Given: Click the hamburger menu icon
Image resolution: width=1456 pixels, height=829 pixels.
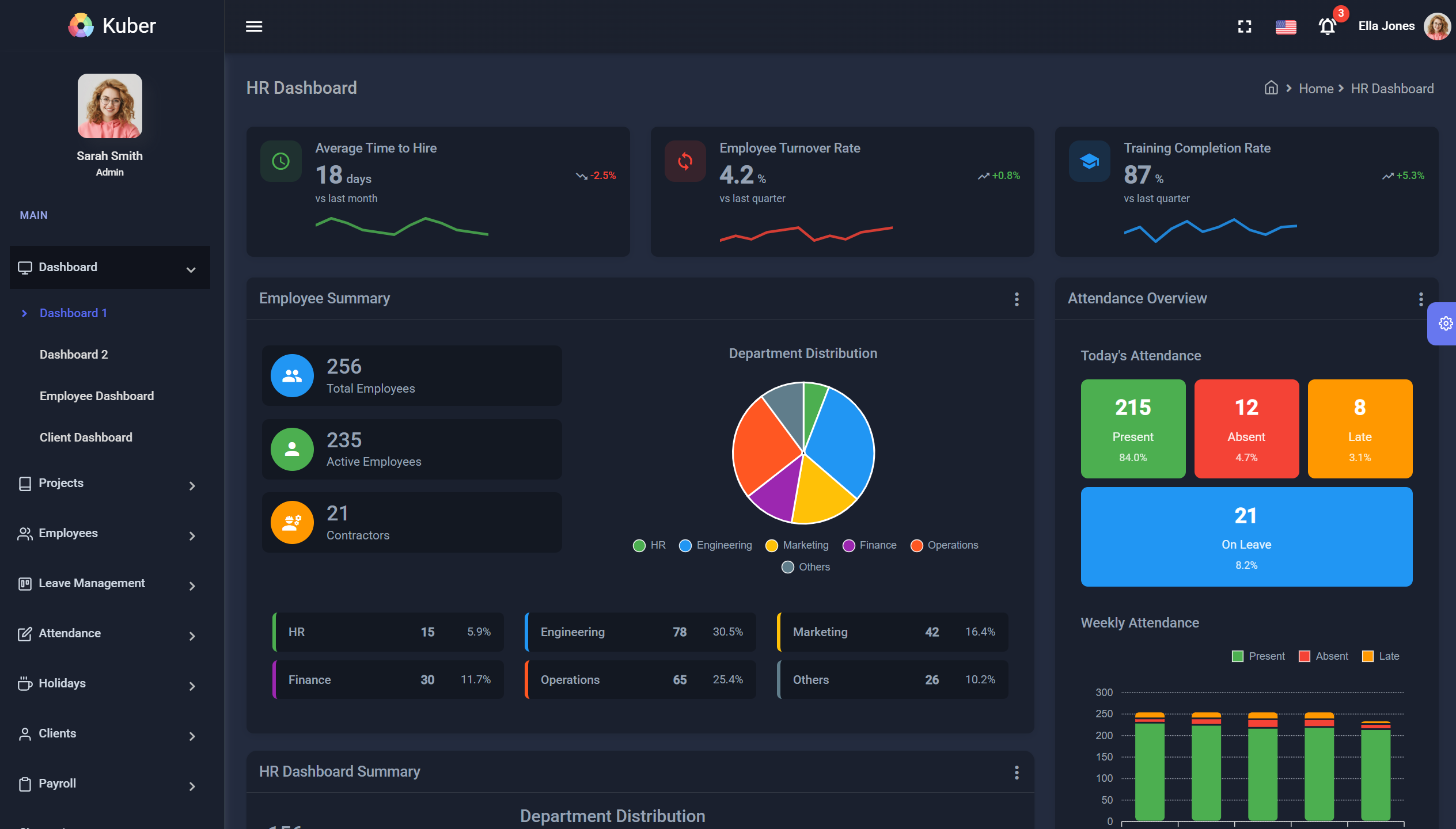Looking at the screenshot, I should (254, 26).
